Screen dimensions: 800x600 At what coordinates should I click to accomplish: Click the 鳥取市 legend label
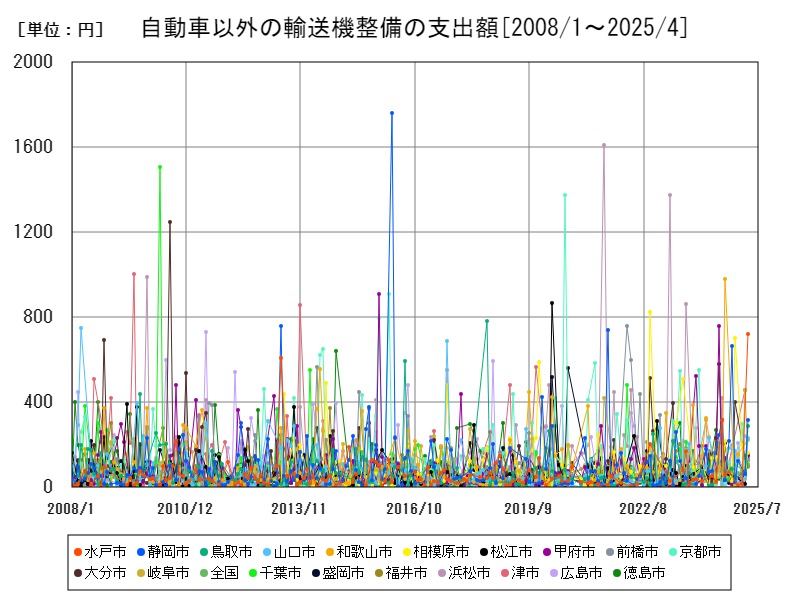point(231,552)
